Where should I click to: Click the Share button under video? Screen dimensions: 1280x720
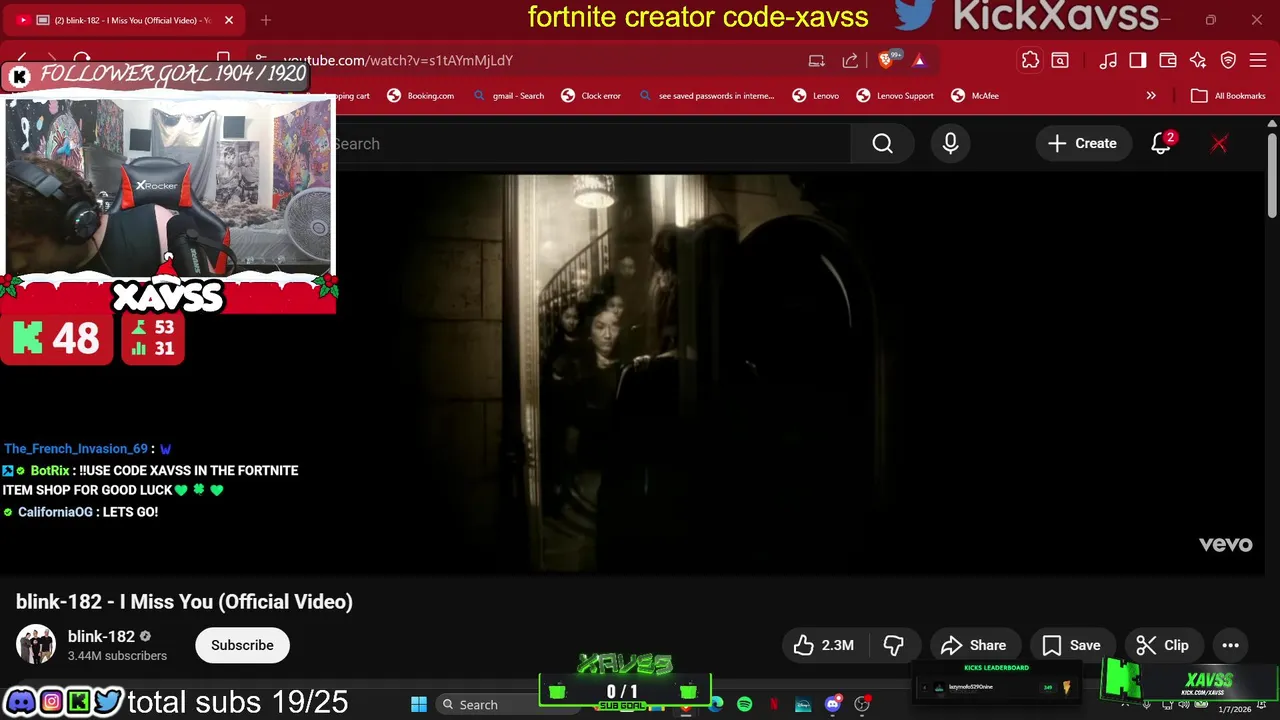pos(973,645)
